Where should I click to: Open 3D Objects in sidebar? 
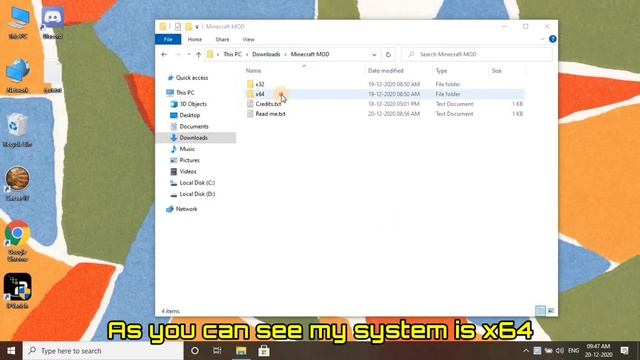point(193,104)
